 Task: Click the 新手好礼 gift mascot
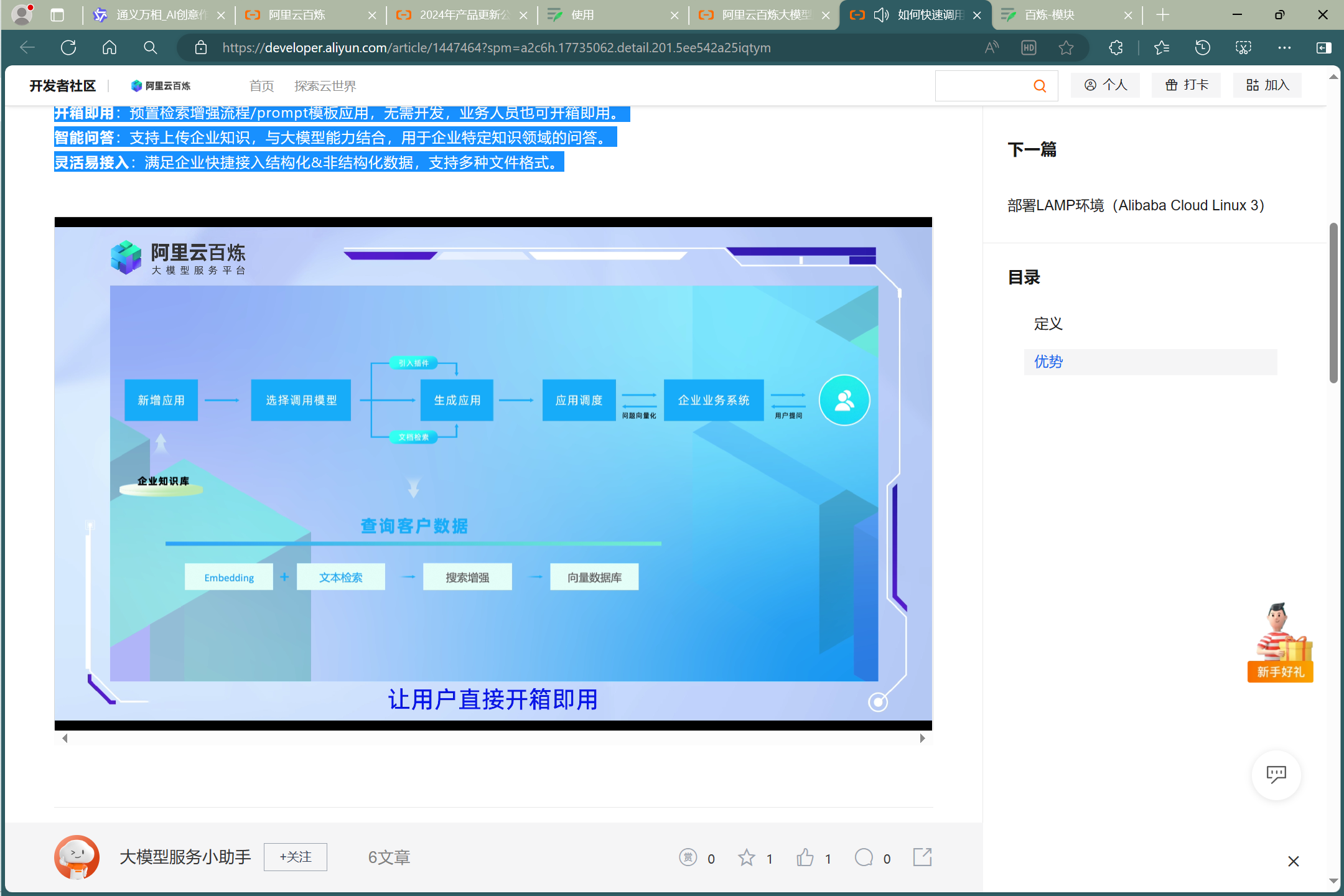(1281, 642)
